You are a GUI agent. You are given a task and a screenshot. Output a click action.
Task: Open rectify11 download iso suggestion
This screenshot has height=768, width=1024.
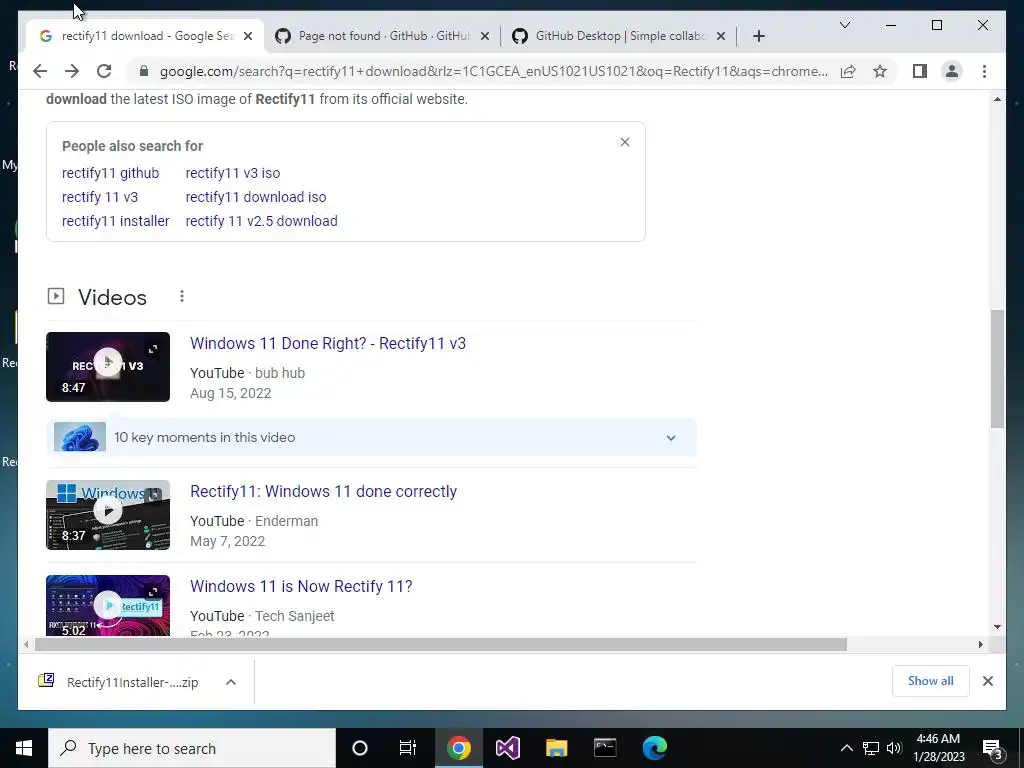pos(256,197)
